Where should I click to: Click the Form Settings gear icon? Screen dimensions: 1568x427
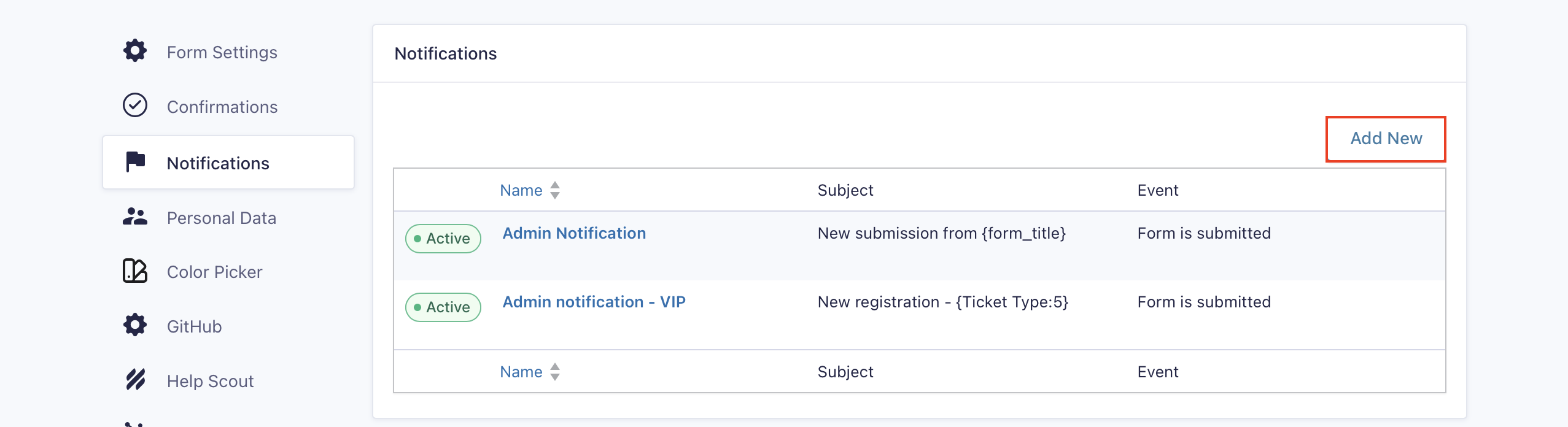(134, 51)
